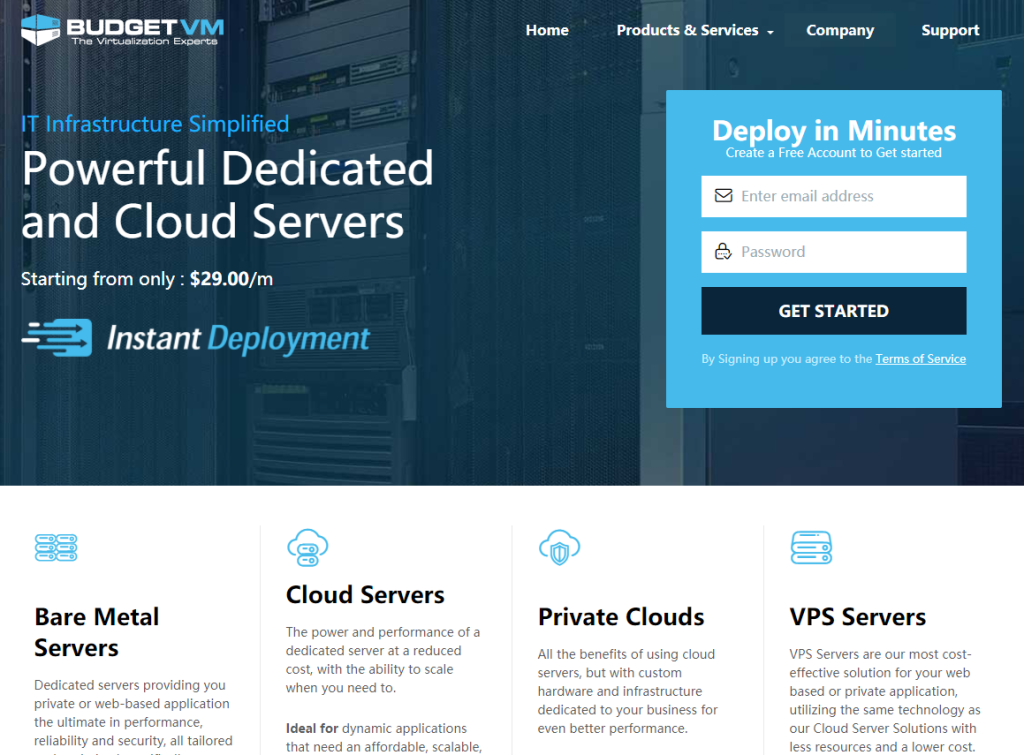Focus the Enter email address field
1024x755 pixels.
coord(834,196)
